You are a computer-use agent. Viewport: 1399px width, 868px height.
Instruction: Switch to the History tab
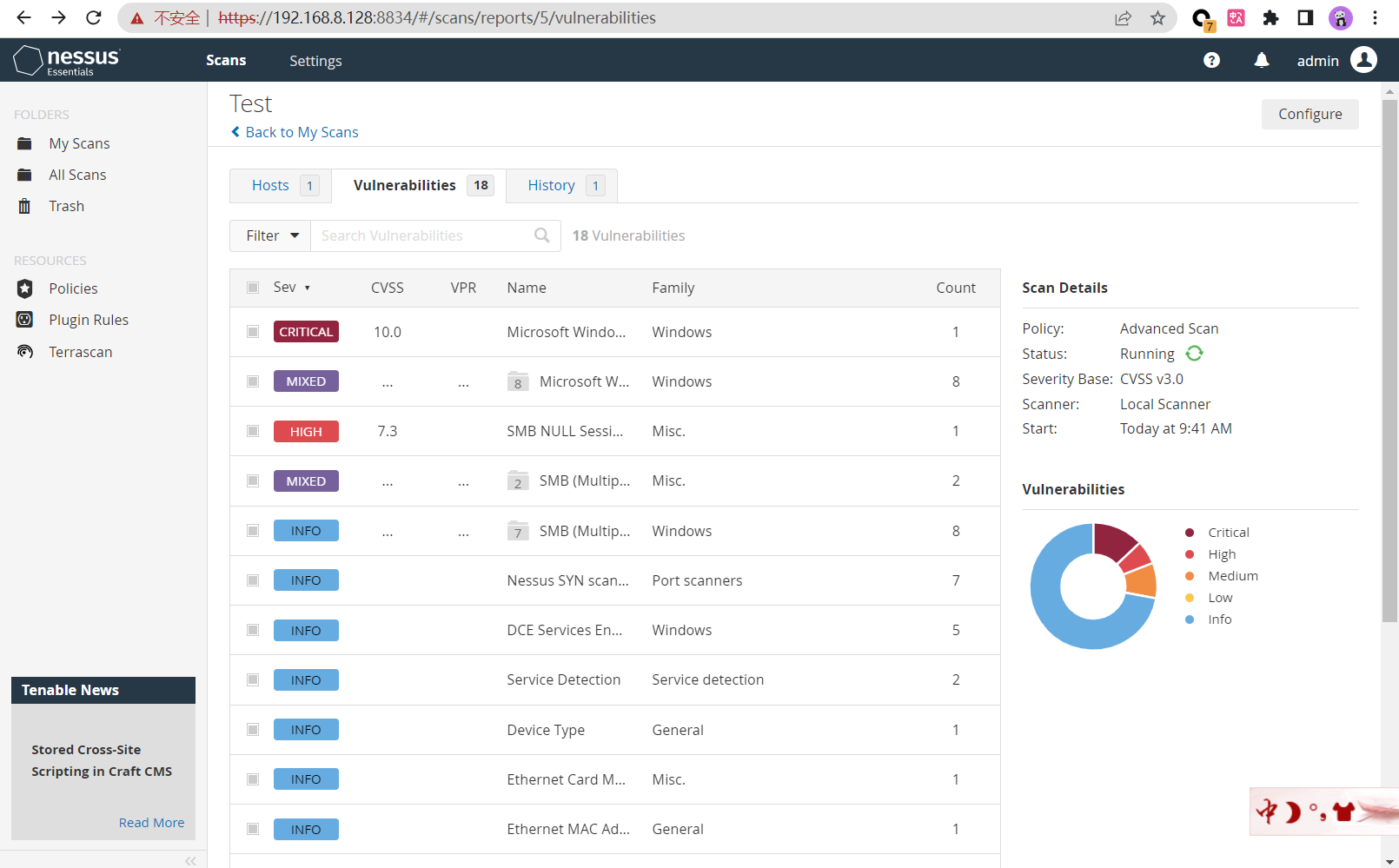pos(561,185)
